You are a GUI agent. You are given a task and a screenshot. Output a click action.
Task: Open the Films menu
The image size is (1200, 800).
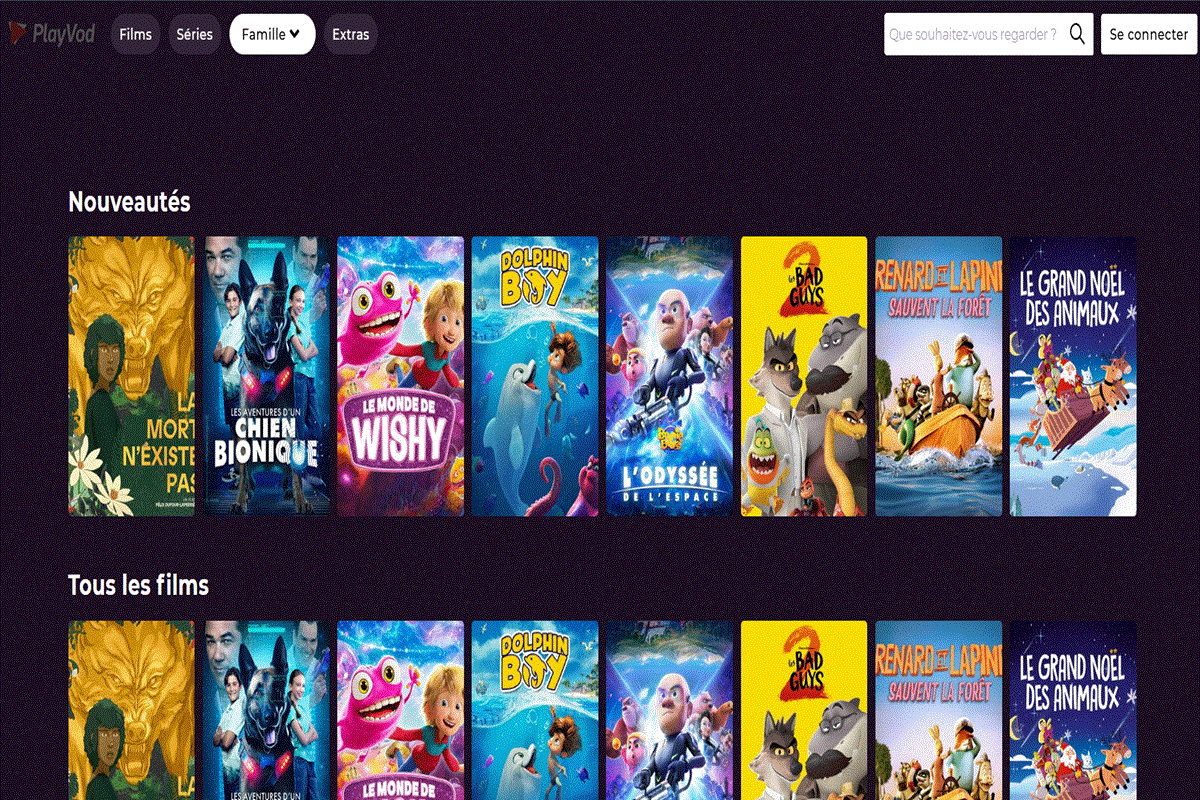pyautogui.click(x=135, y=33)
